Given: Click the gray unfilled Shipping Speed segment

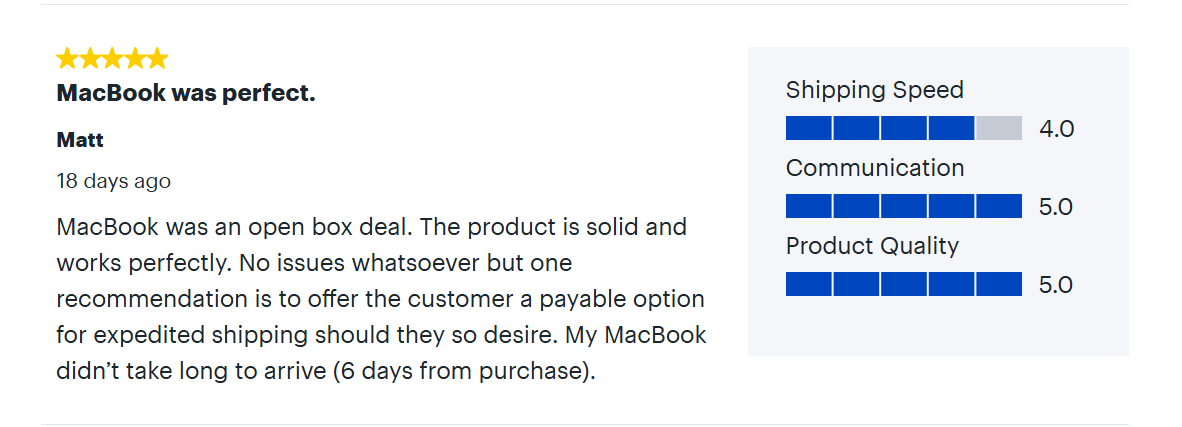Looking at the screenshot, I should coord(998,128).
